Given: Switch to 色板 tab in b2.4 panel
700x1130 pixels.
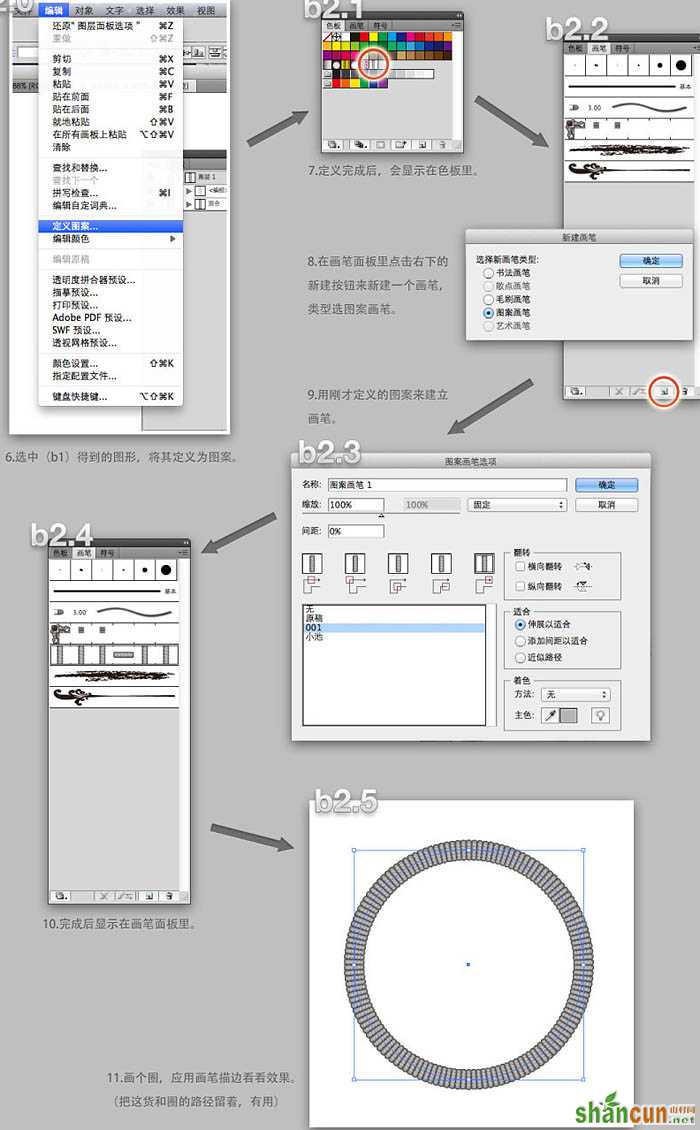Looking at the screenshot, I should tap(60, 553).
